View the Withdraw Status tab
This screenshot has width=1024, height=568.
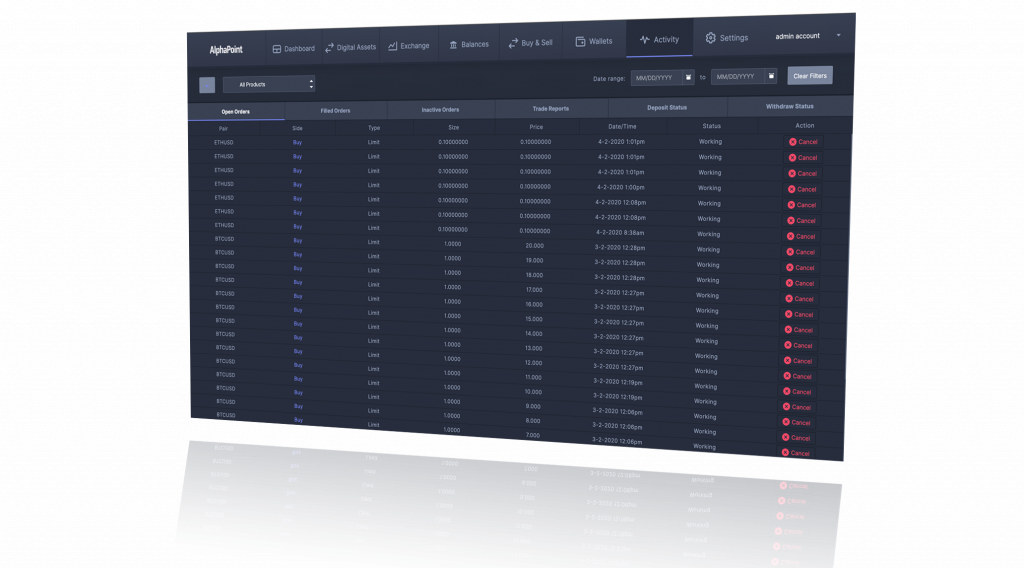point(789,105)
